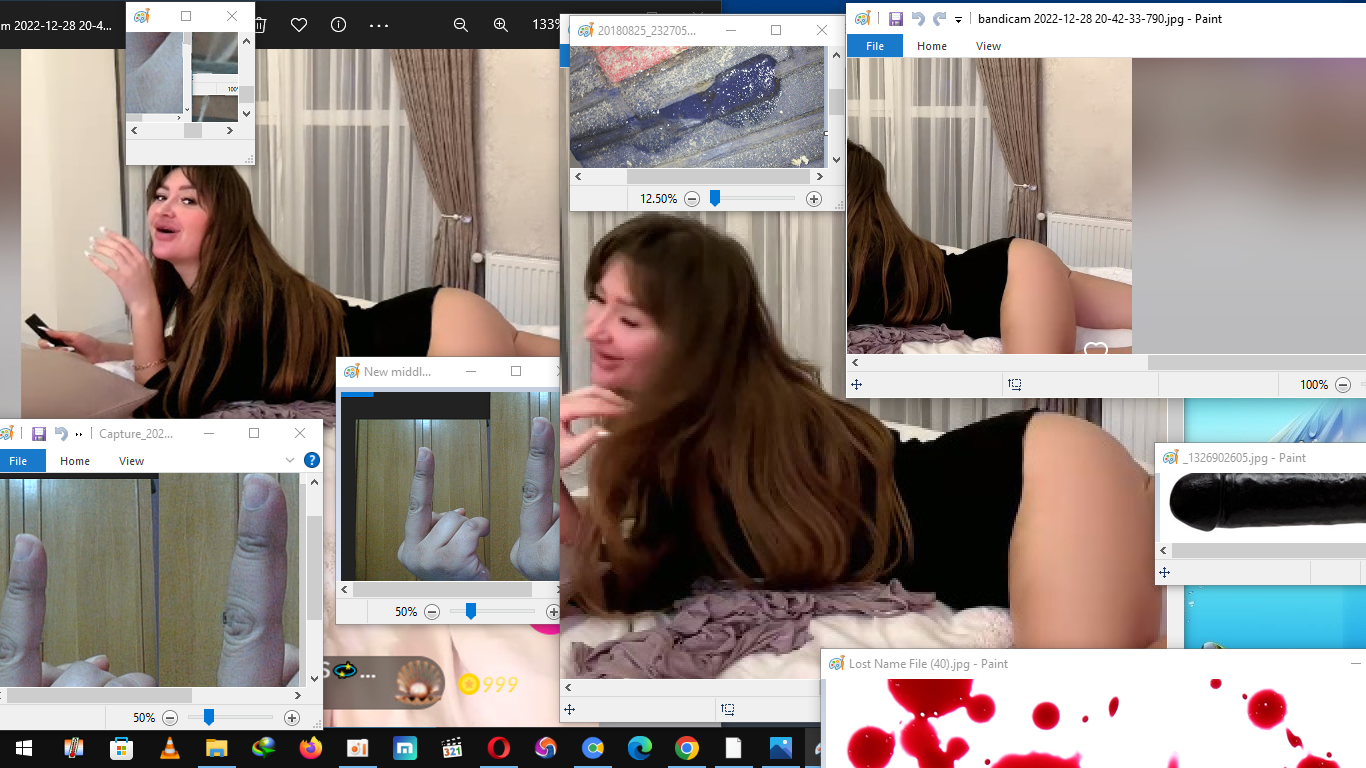Click zoom plus button in Capture Paint window
Viewport: 1366px width, 768px height.
[292, 717]
